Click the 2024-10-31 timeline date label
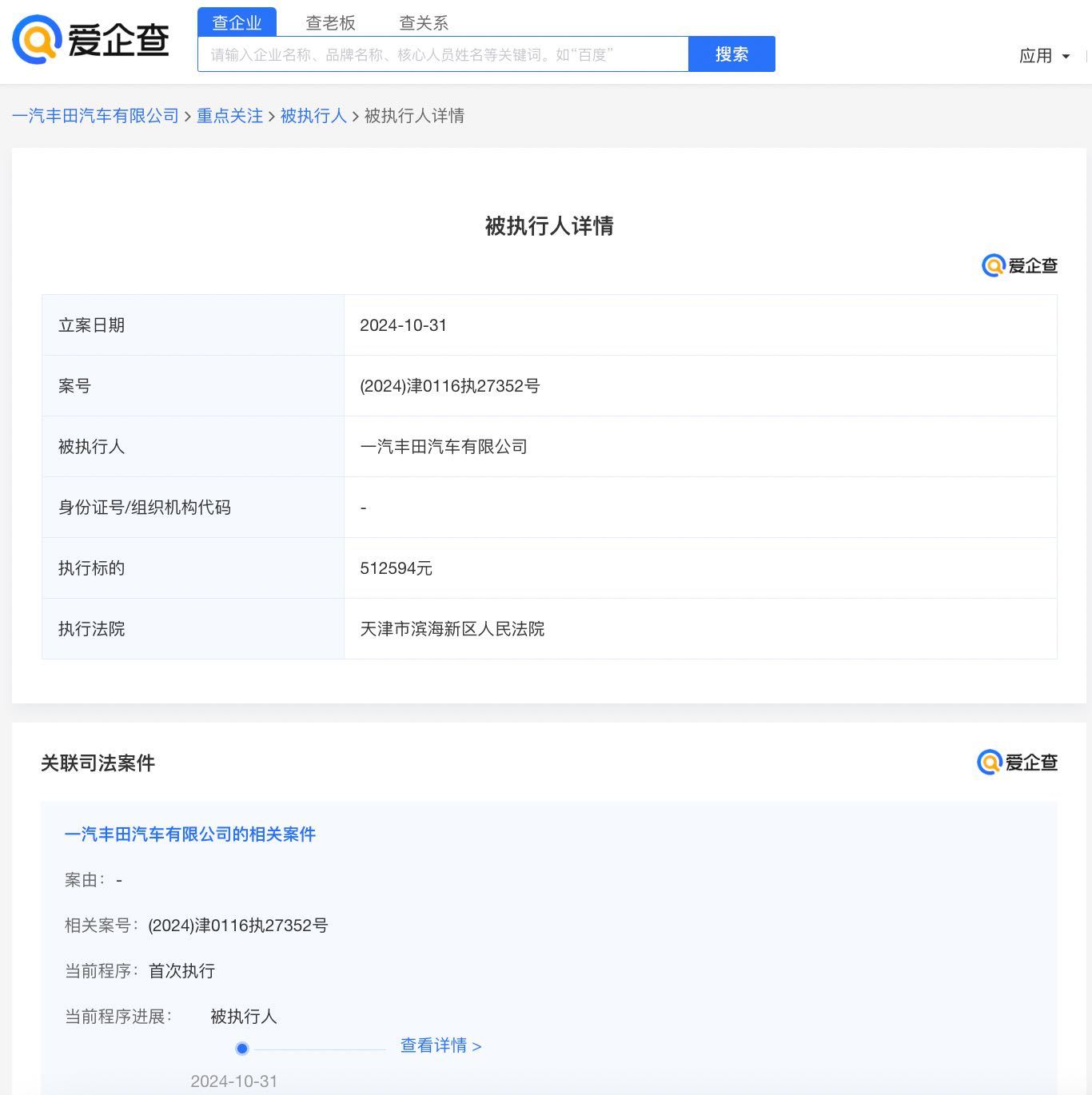 (233, 1081)
